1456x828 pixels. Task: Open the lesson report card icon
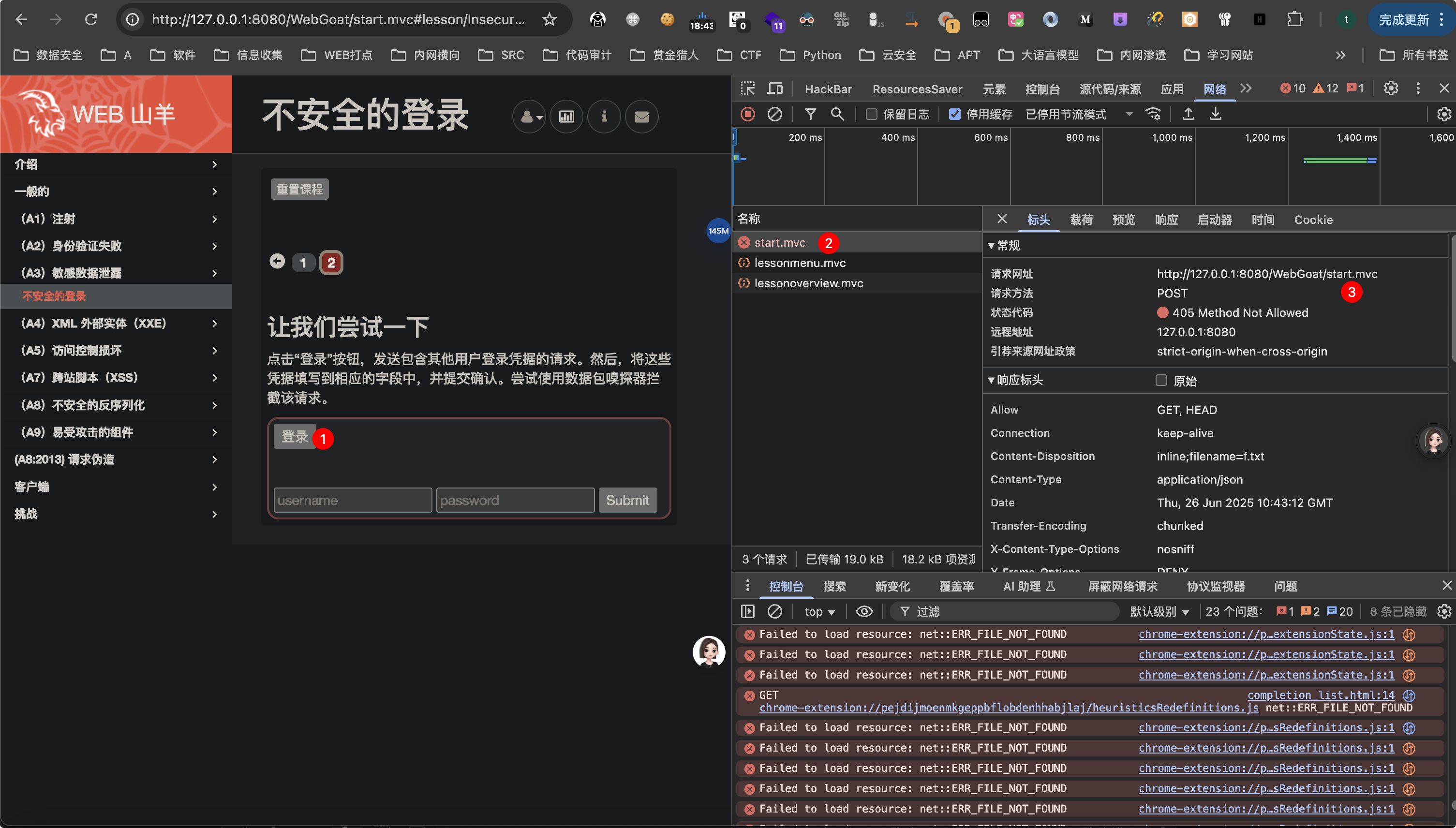[x=566, y=117]
